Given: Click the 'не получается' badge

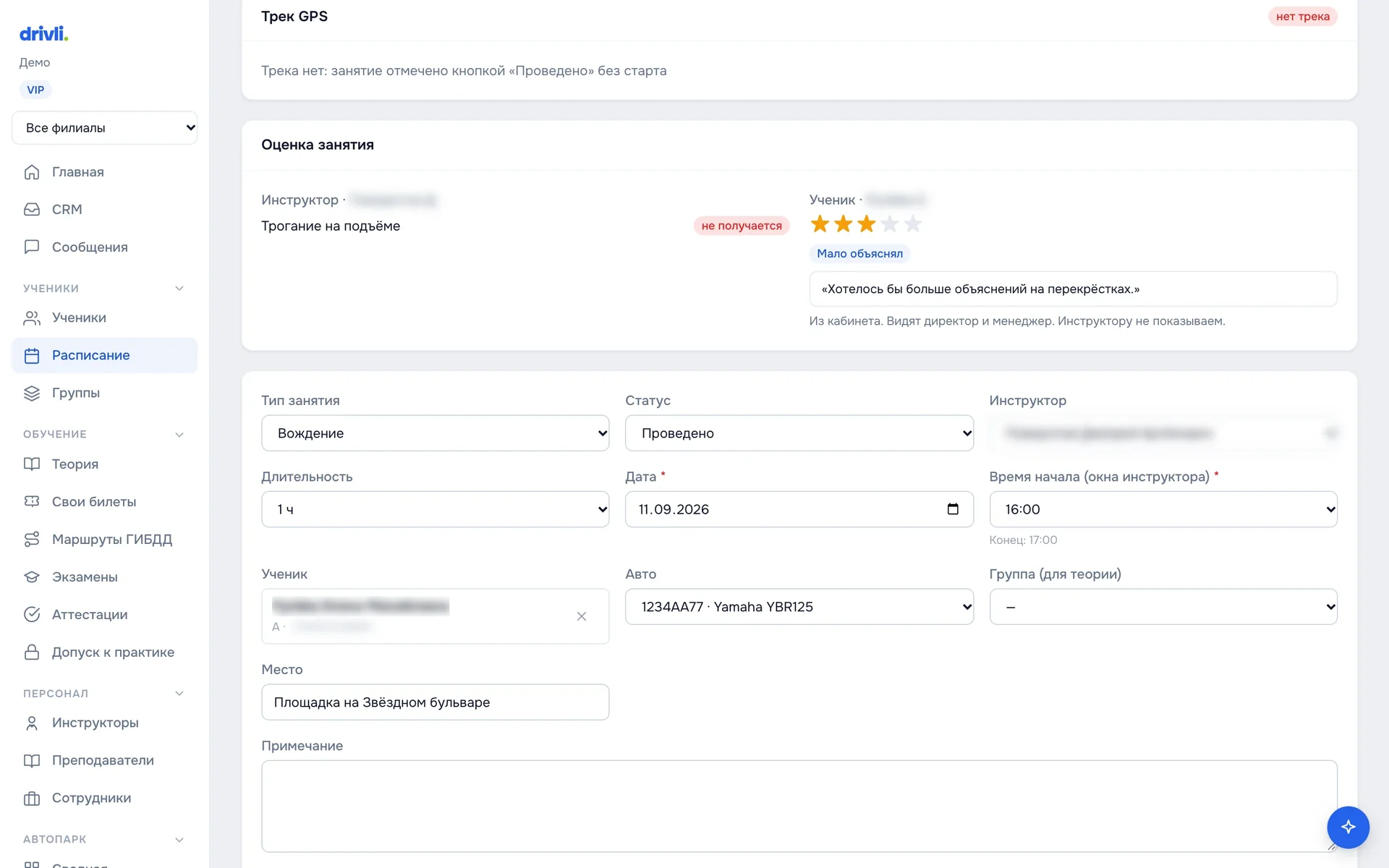Looking at the screenshot, I should pos(742,226).
